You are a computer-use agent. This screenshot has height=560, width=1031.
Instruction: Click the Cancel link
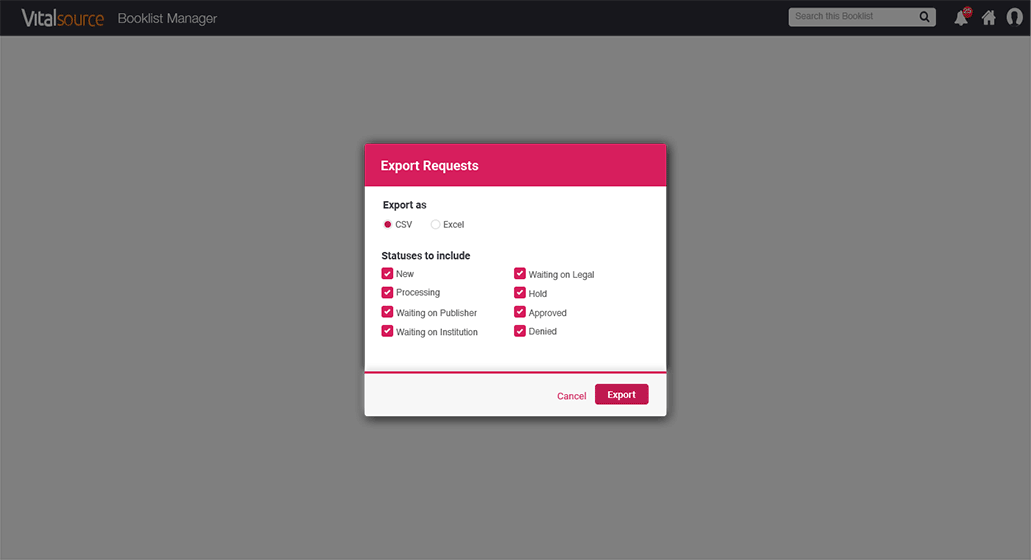pos(571,396)
